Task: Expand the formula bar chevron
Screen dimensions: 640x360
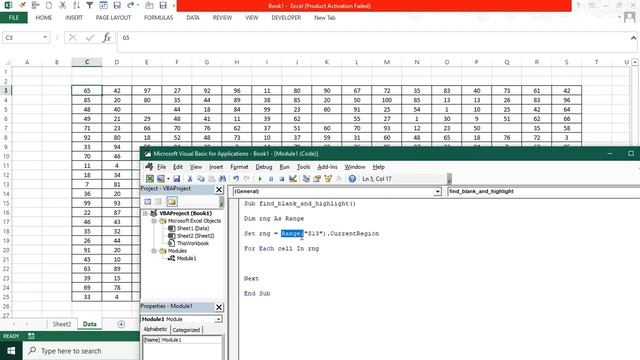Action: point(633,38)
